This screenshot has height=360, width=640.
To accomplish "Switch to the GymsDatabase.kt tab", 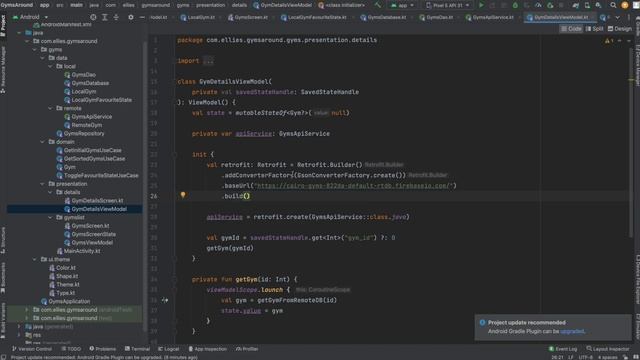I will pos(384,18).
